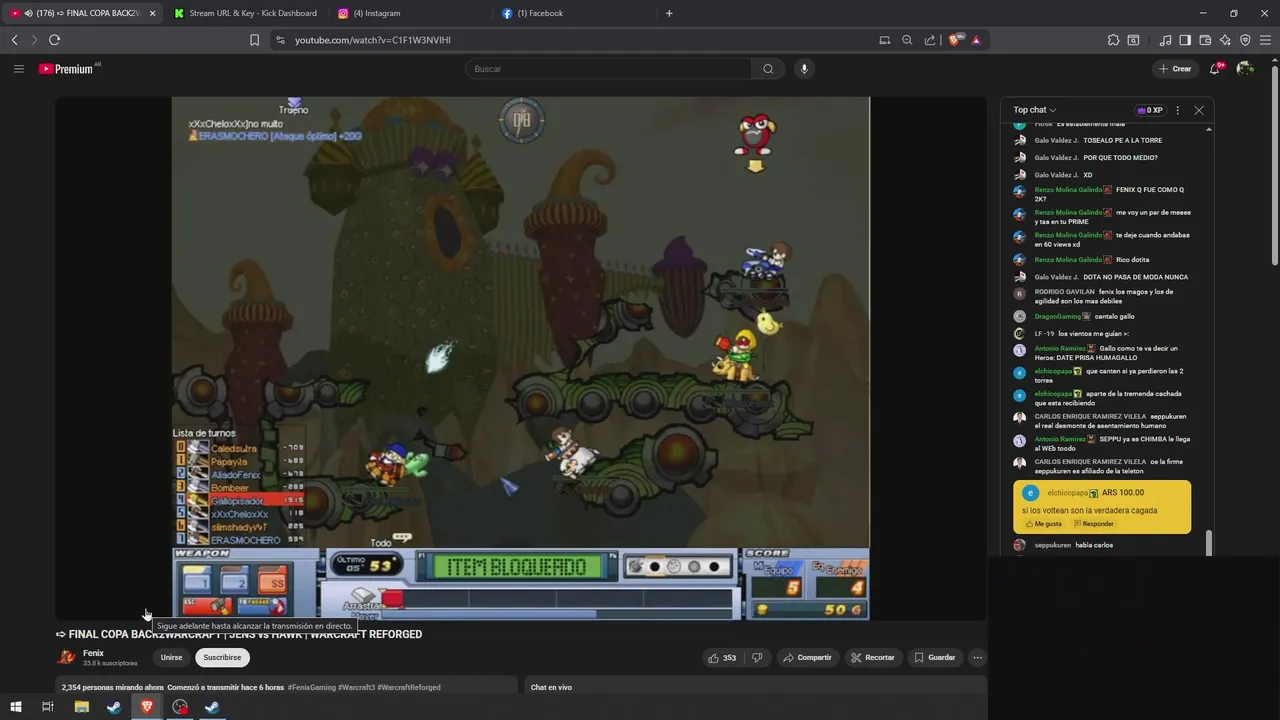Open the browser extensions puzzle icon
Screen dimensions: 1280x720
(x=1113, y=40)
